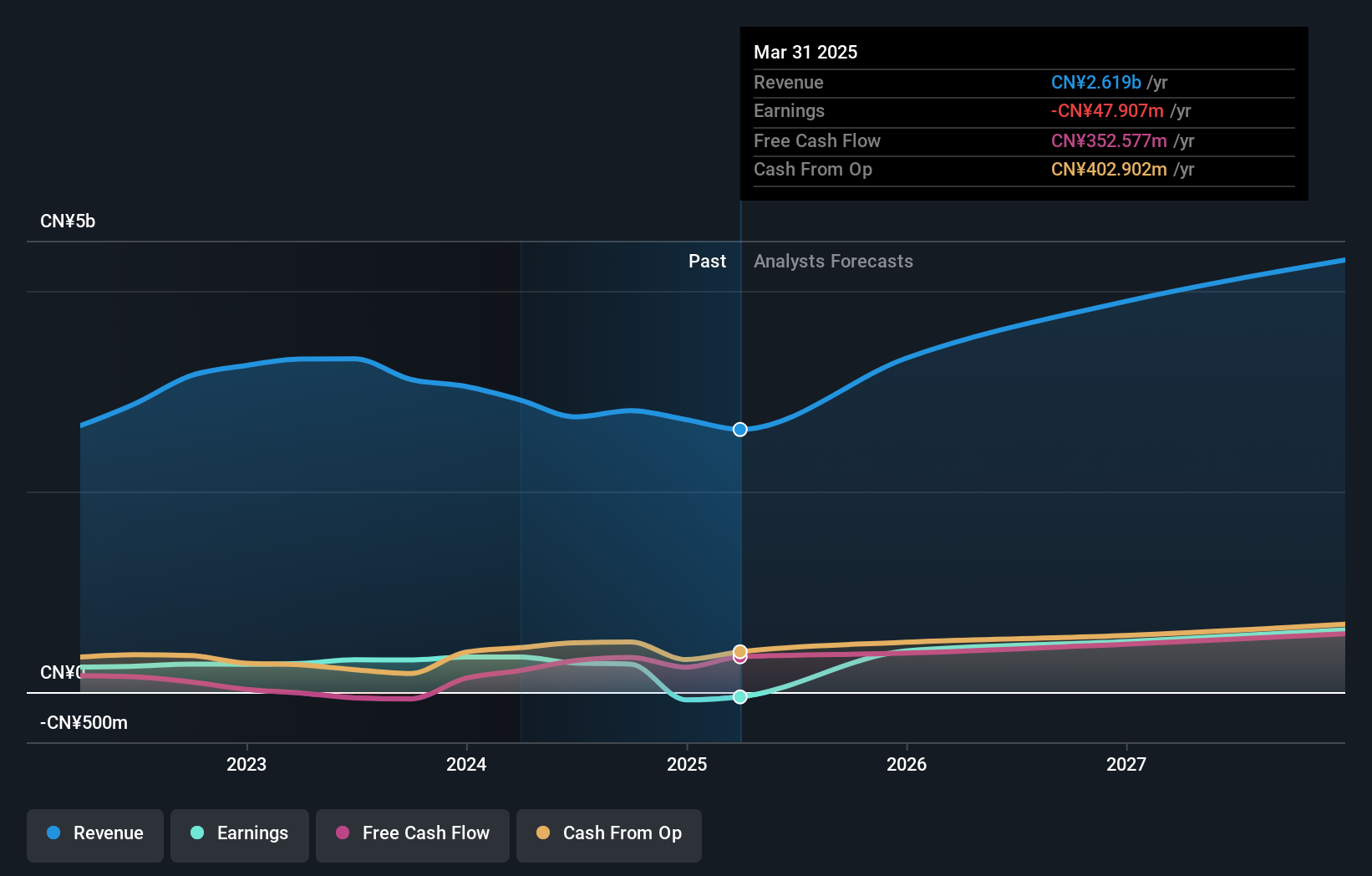This screenshot has height=876, width=1372.
Task: Click the Analysts Forecasts label
Action: tap(833, 262)
